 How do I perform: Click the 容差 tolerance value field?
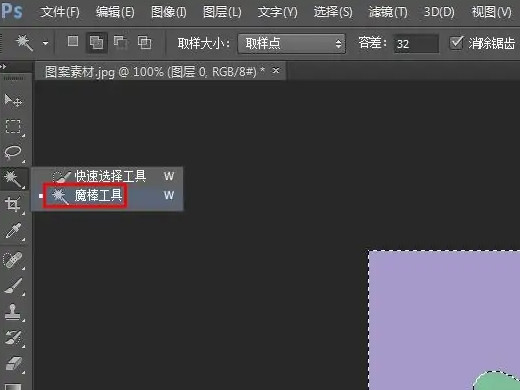(x=416, y=44)
